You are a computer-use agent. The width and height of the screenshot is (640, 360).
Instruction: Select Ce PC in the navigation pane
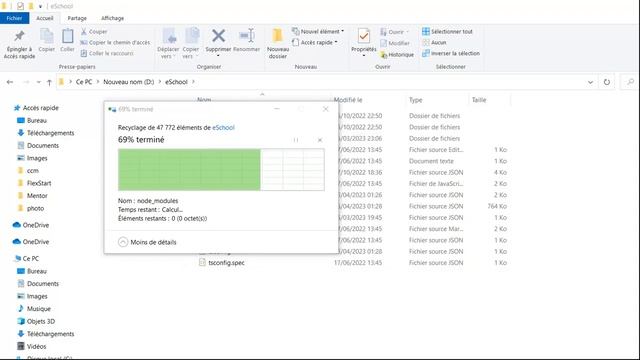tap(31, 258)
